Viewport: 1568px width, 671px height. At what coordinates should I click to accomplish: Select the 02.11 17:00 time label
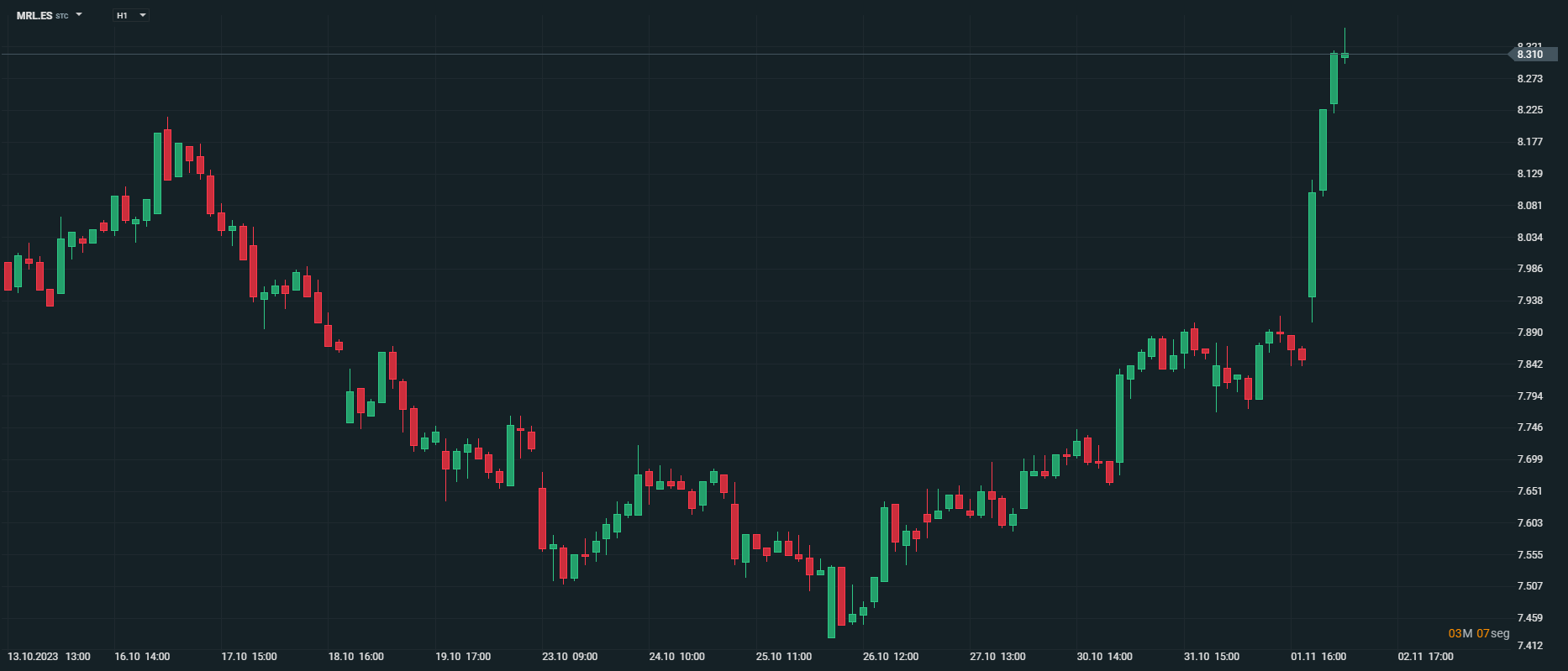pos(1425,657)
